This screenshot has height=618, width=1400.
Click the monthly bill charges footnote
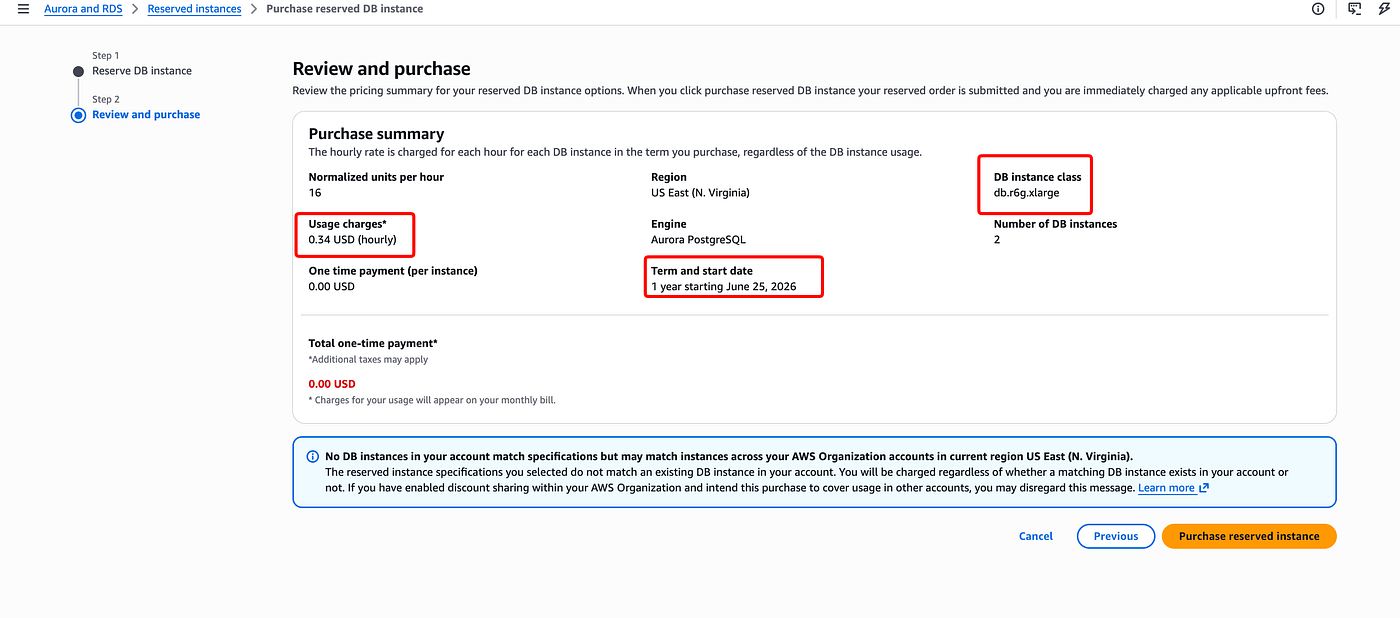432,400
